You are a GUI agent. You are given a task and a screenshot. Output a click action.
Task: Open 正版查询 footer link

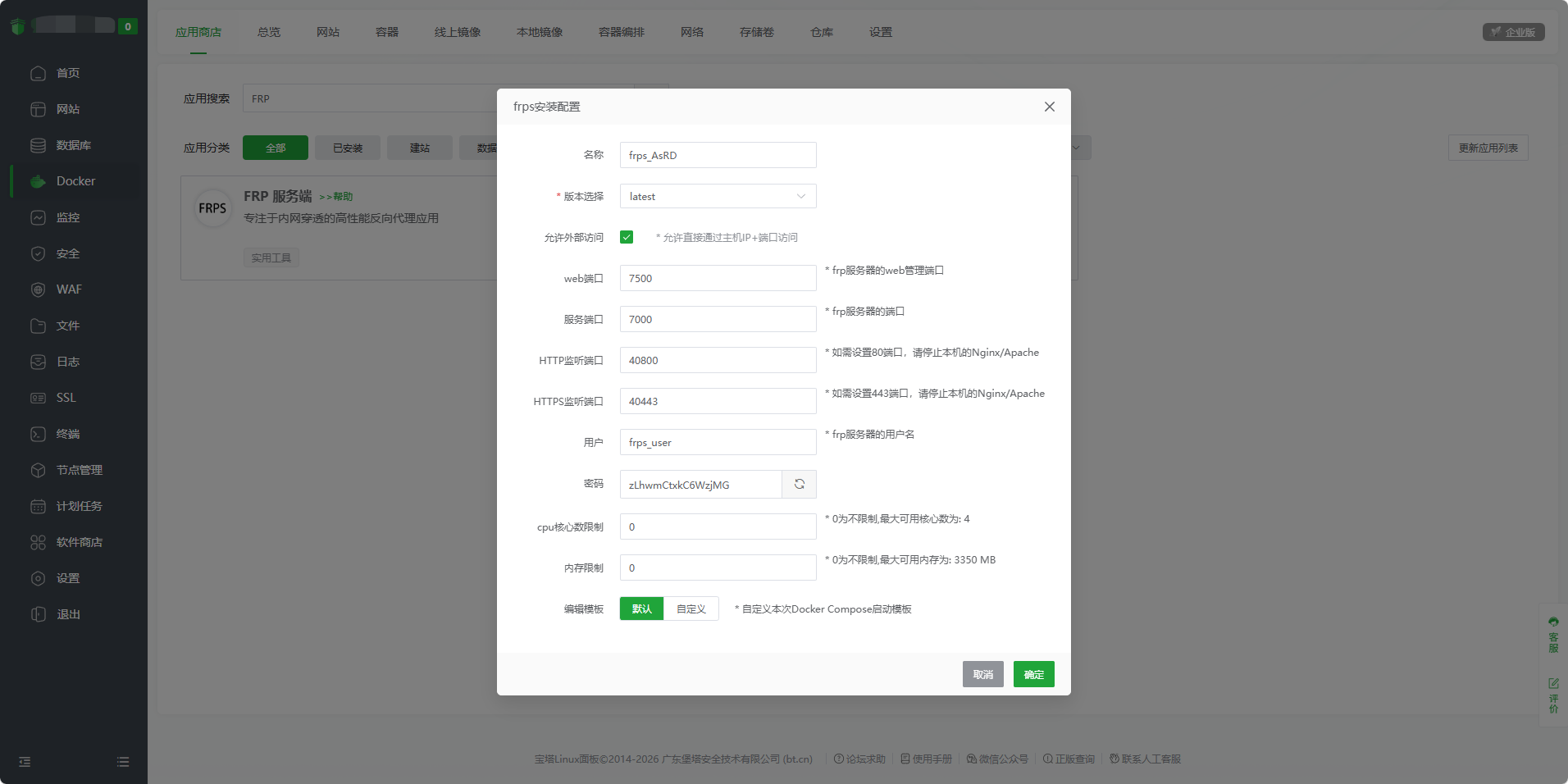click(x=1069, y=759)
